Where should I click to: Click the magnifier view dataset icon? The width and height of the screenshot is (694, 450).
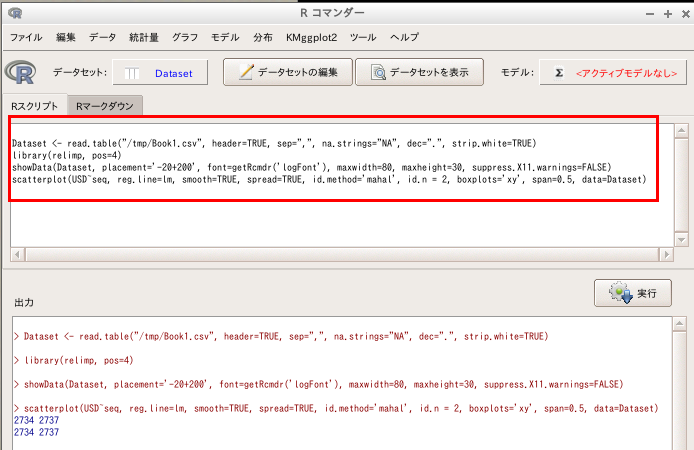coord(378,73)
